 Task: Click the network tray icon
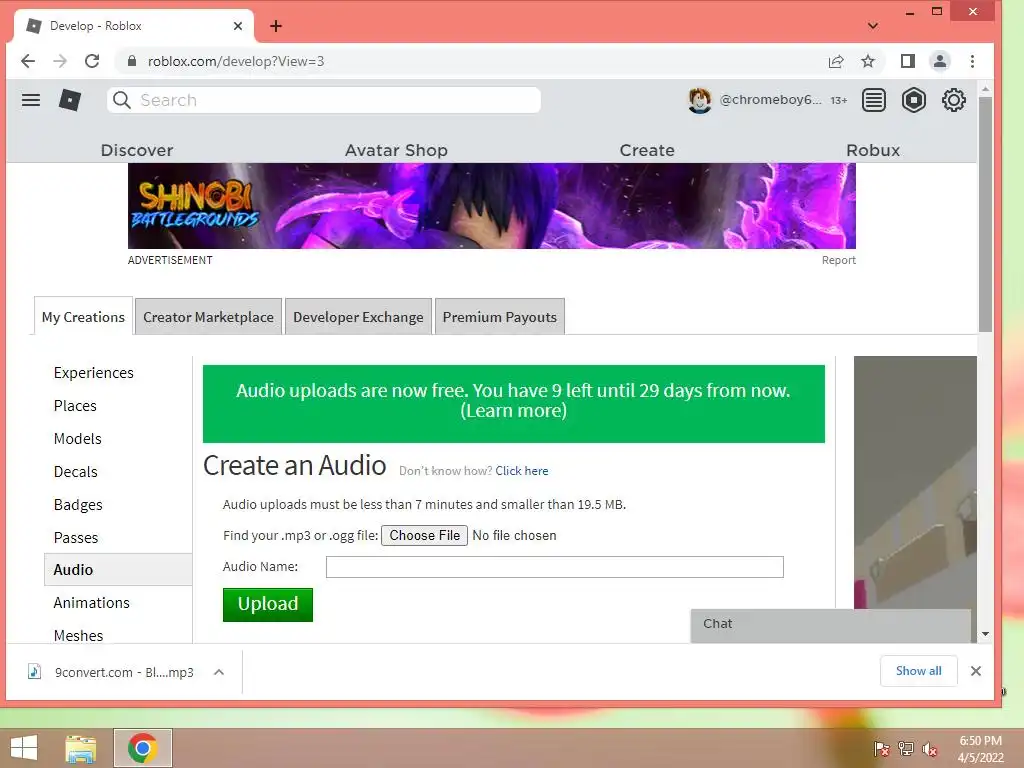[x=906, y=749]
